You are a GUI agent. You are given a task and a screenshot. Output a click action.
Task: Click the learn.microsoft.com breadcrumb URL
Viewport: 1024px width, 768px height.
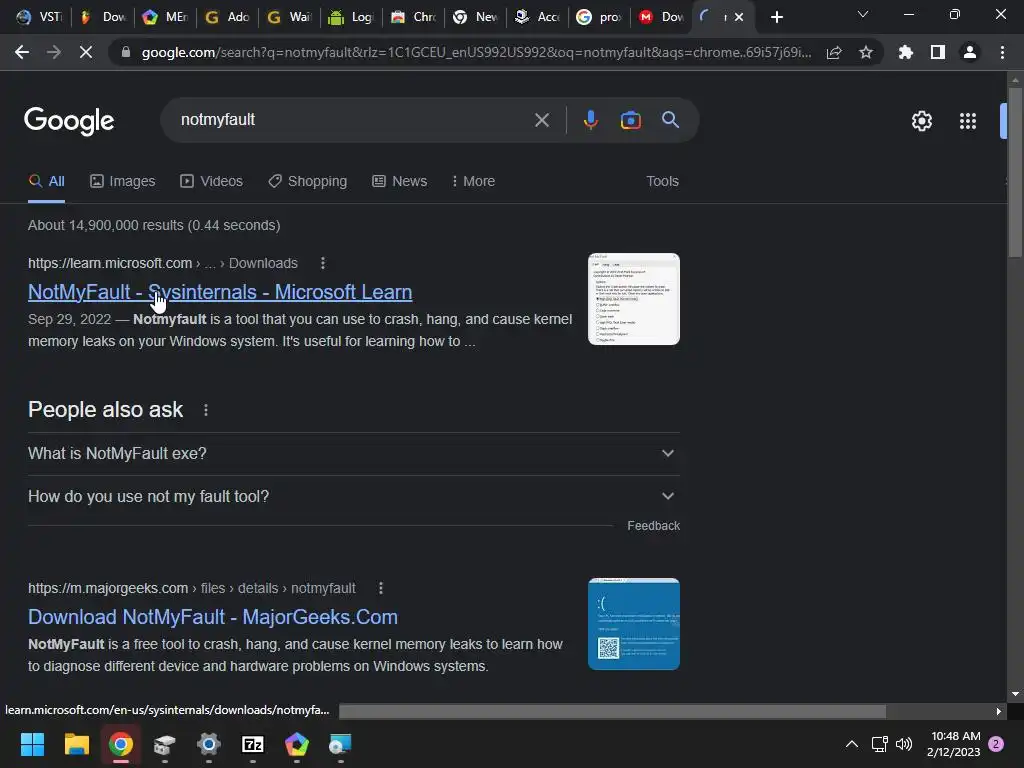coord(163,263)
